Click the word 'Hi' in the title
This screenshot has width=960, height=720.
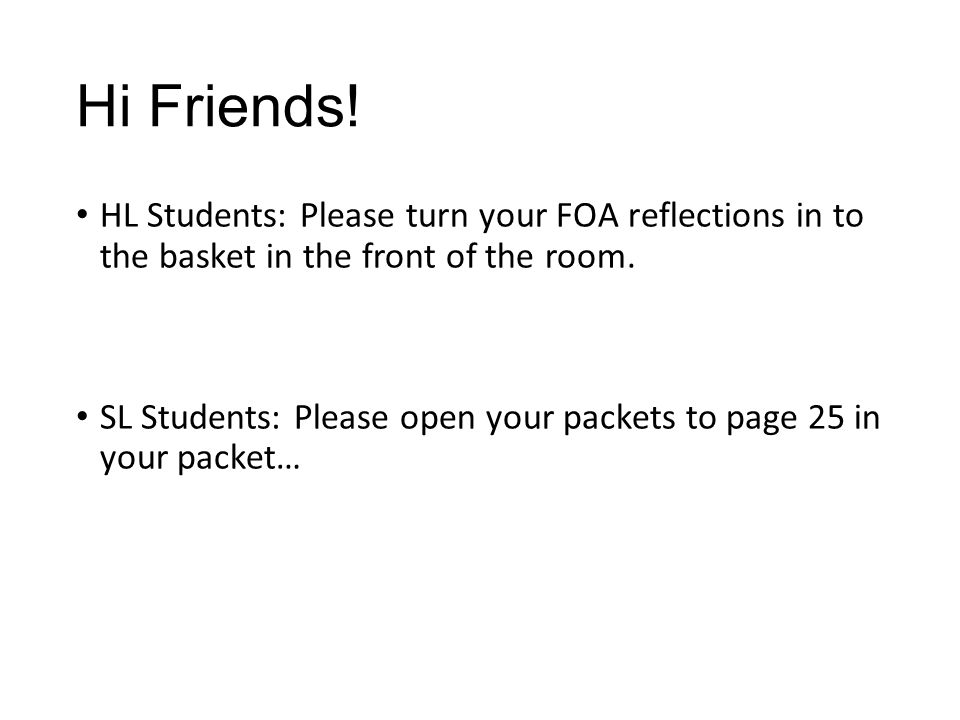click(x=103, y=105)
